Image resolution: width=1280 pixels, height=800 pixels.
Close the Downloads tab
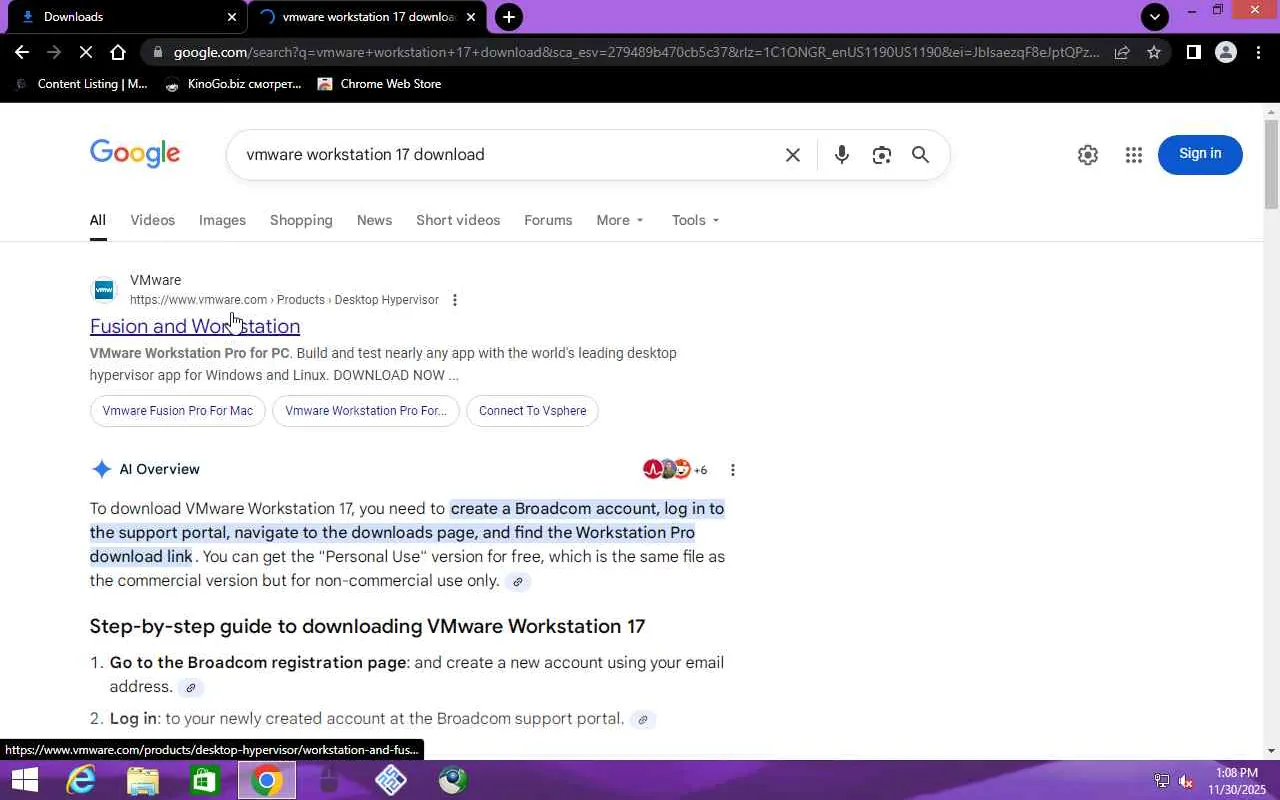tap(232, 17)
